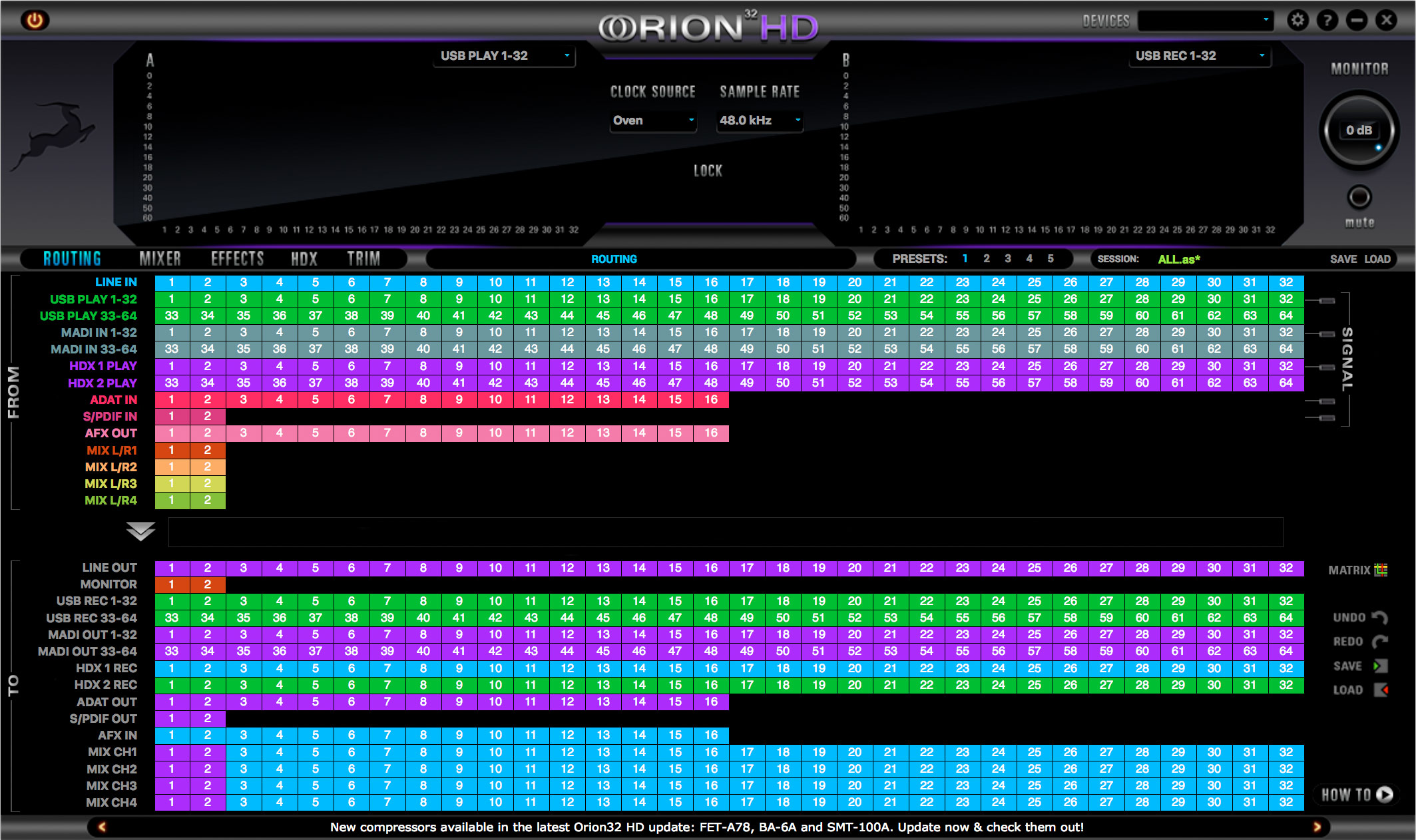Switch to the ROUTING tab
Viewport: 1416px width, 840px height.
(72, 259)
